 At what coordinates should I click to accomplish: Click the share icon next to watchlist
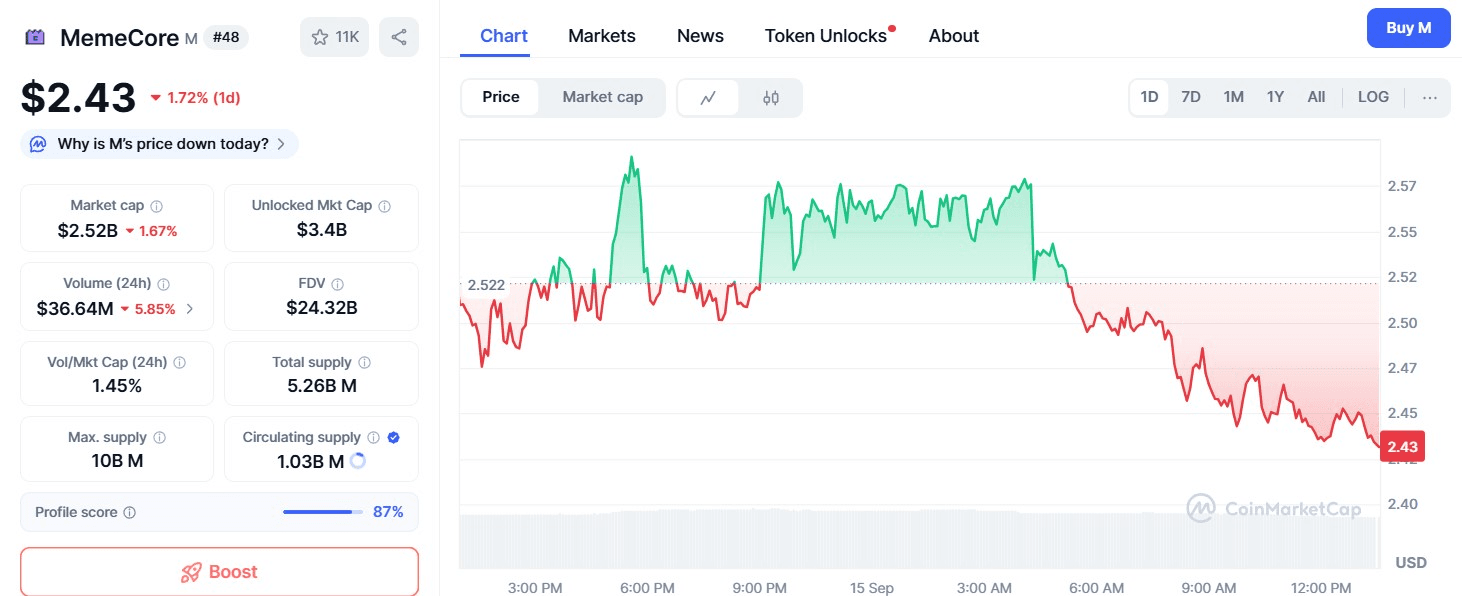399,37
